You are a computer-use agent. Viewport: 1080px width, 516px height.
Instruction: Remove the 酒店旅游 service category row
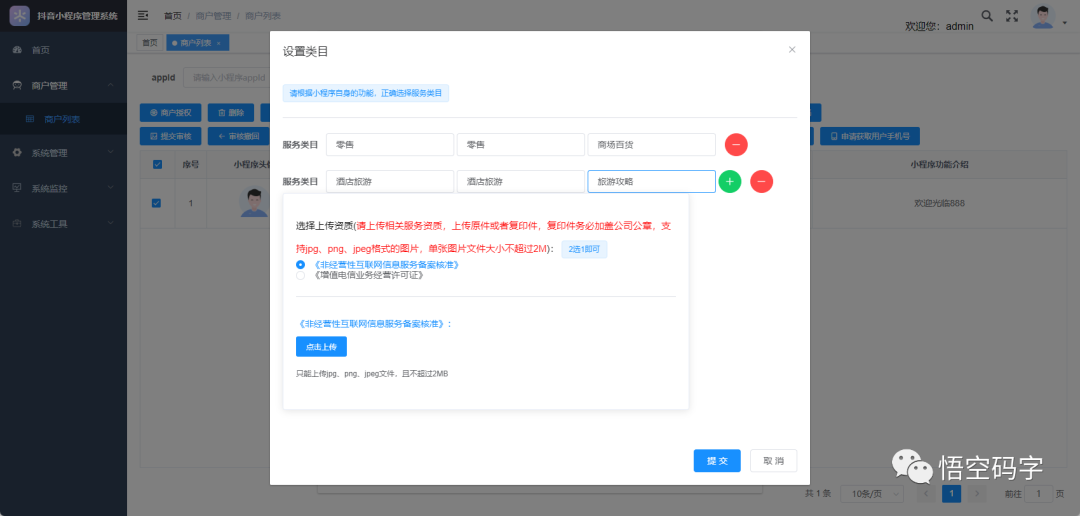click(x=761, y=181)
